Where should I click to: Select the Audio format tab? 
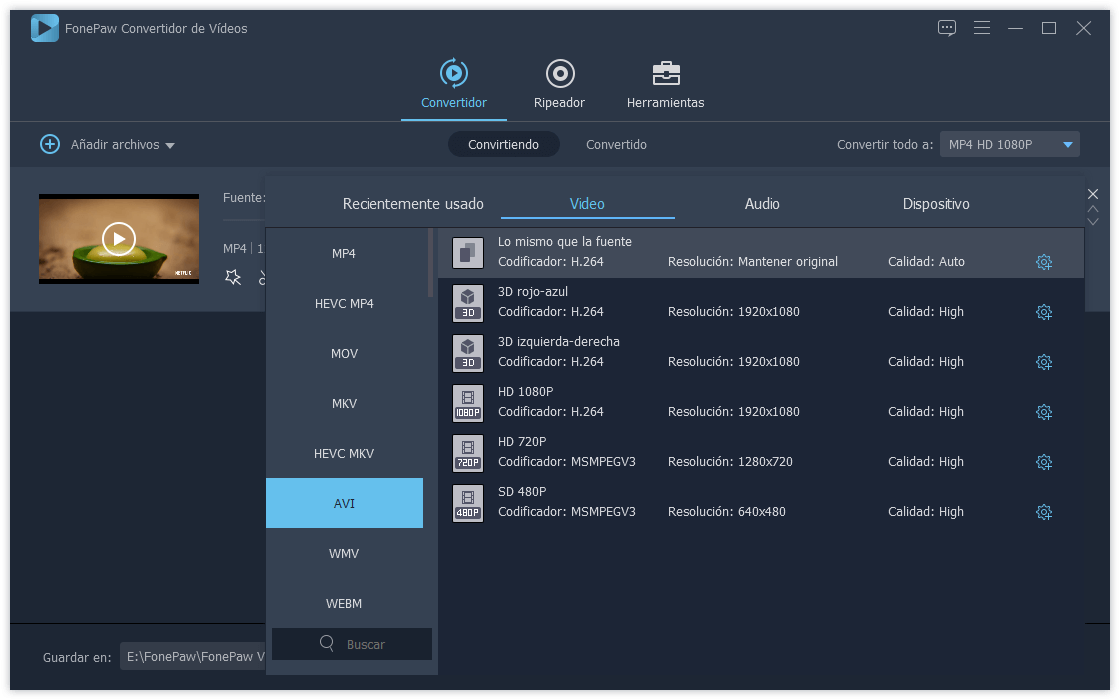pos(762,204)
